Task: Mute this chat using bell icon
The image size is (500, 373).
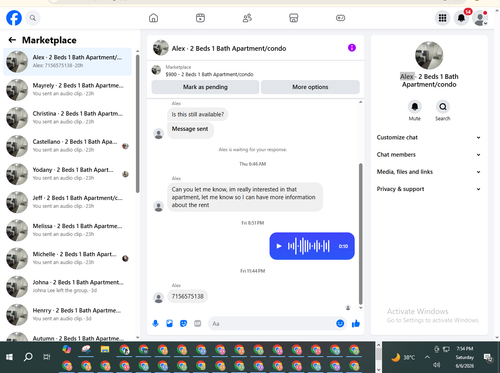Action: point(415,107)
